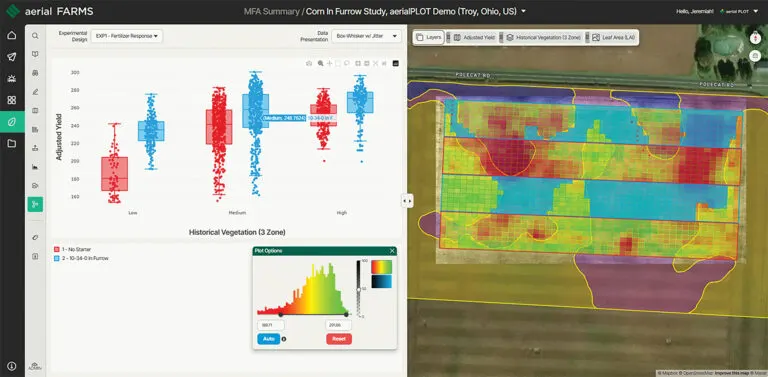Image resolution: width=768 pixels, height=377 pixels.
Task: Click the 'Adjusted Yield' y-axis title
Action: click(x=59, y=137)
